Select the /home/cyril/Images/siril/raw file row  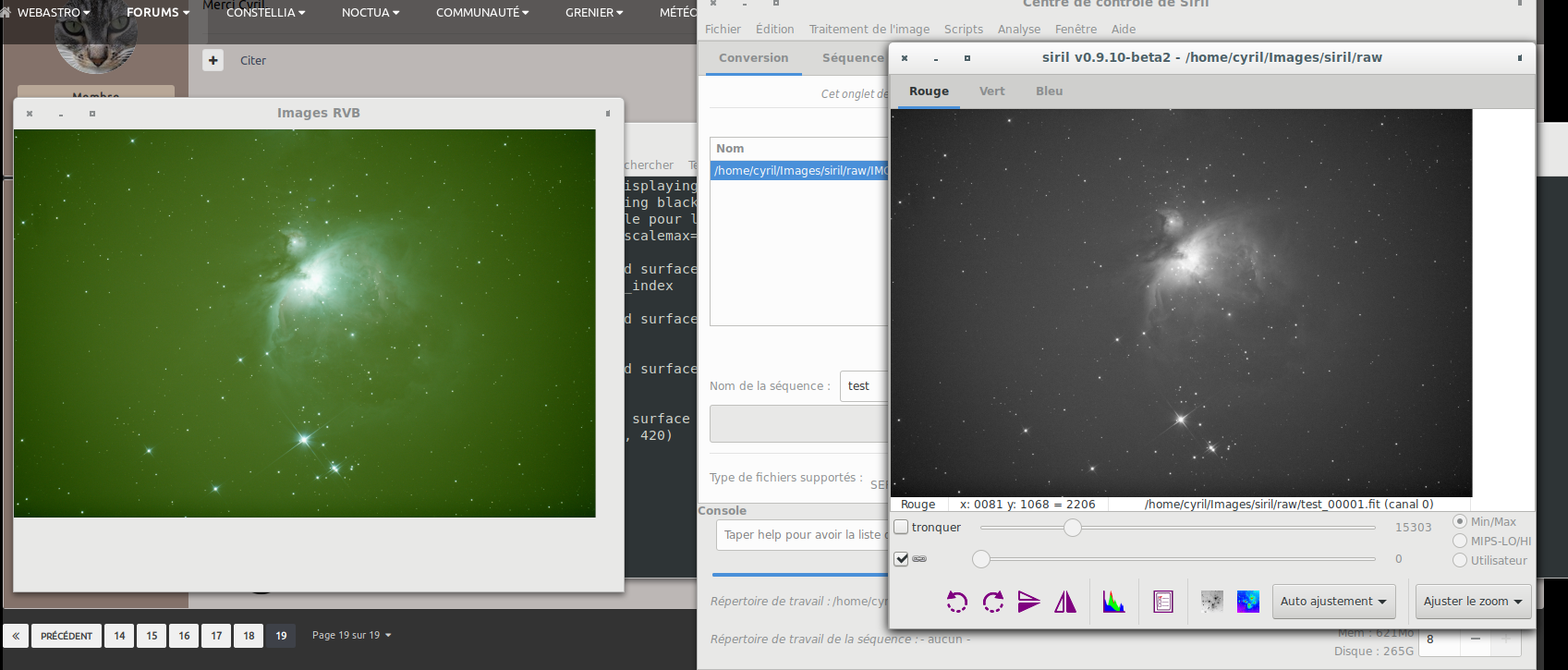799,171
